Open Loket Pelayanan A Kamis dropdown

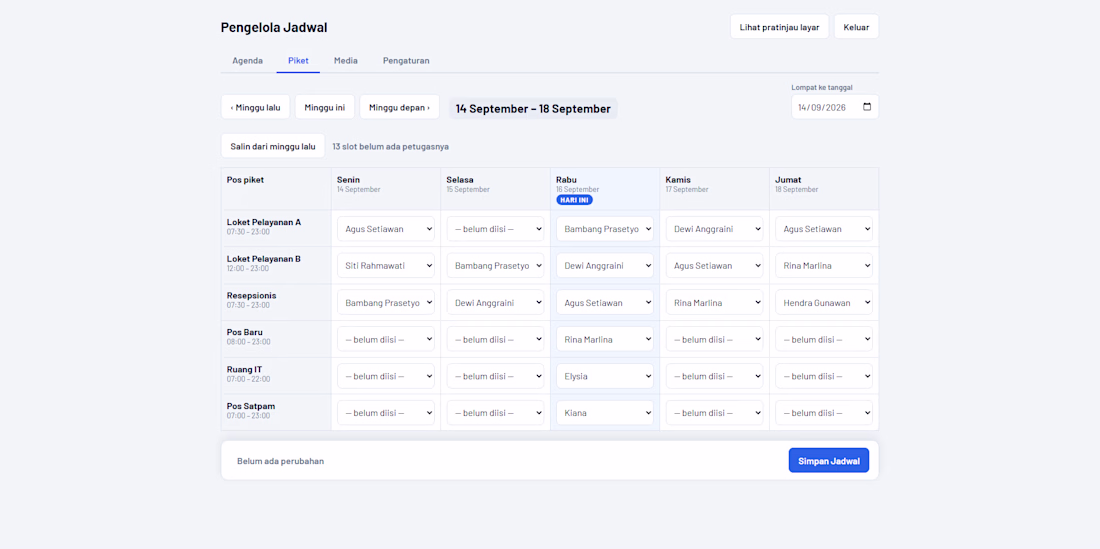coord(714,229)
